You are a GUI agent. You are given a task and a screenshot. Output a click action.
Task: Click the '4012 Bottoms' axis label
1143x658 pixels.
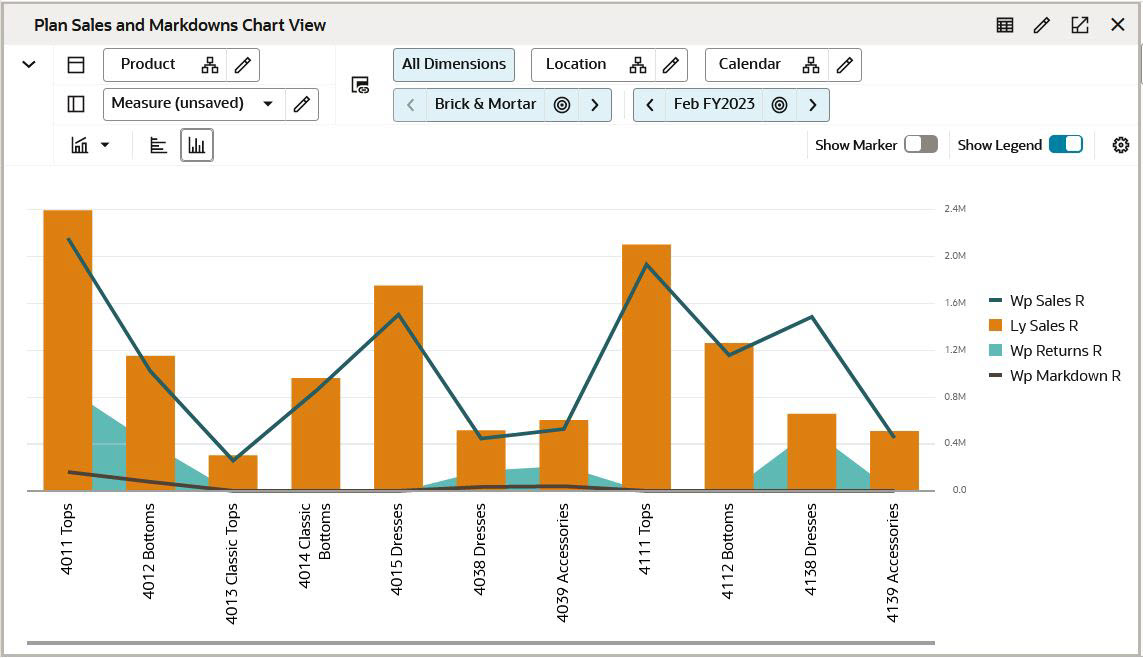(149, 551)
